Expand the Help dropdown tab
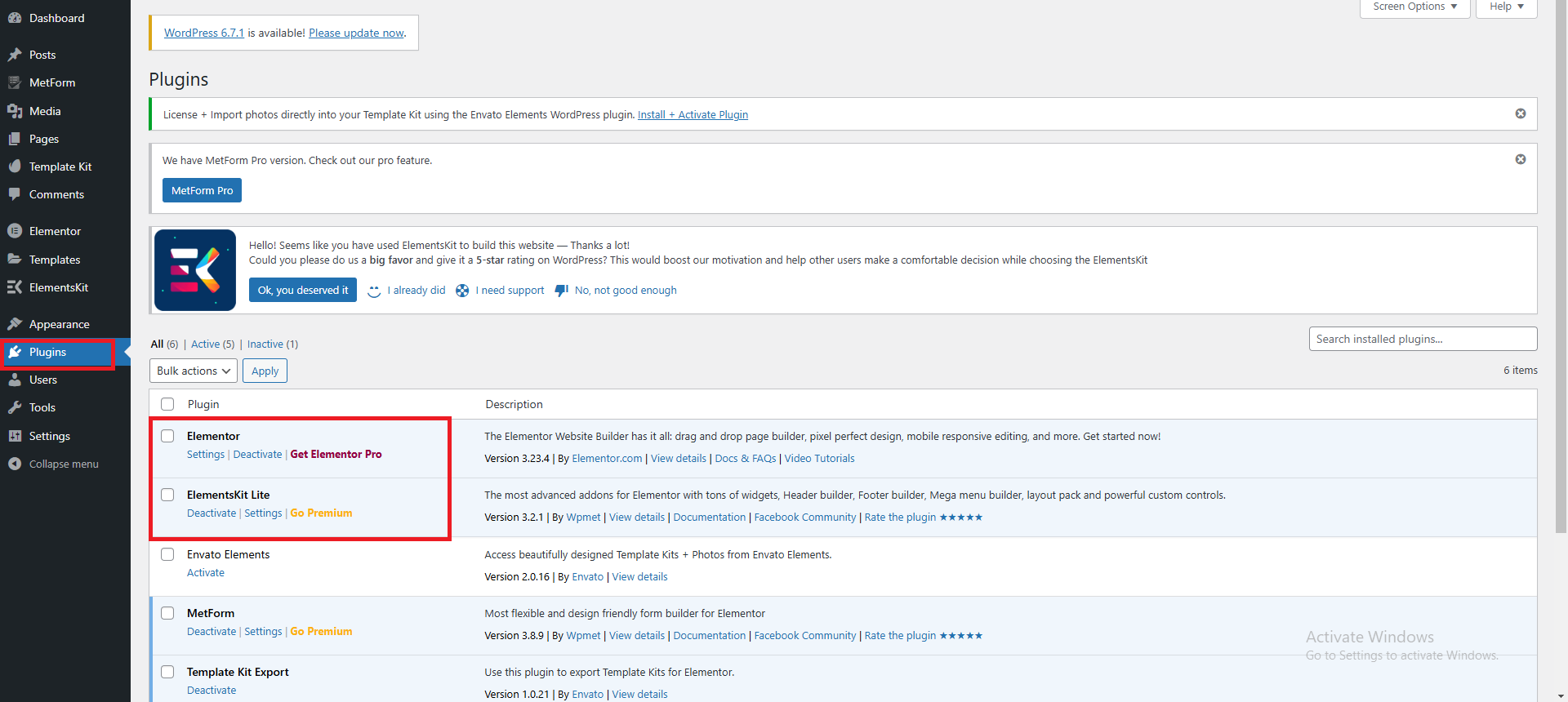This screenshot has height=702, width=1568. point(1506,7)
